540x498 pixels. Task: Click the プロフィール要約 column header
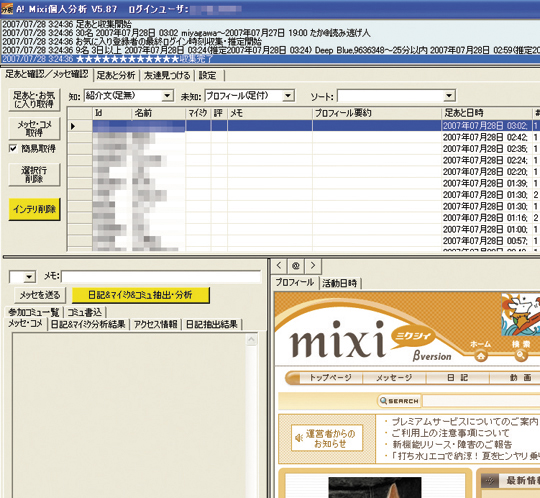[377, 113]
